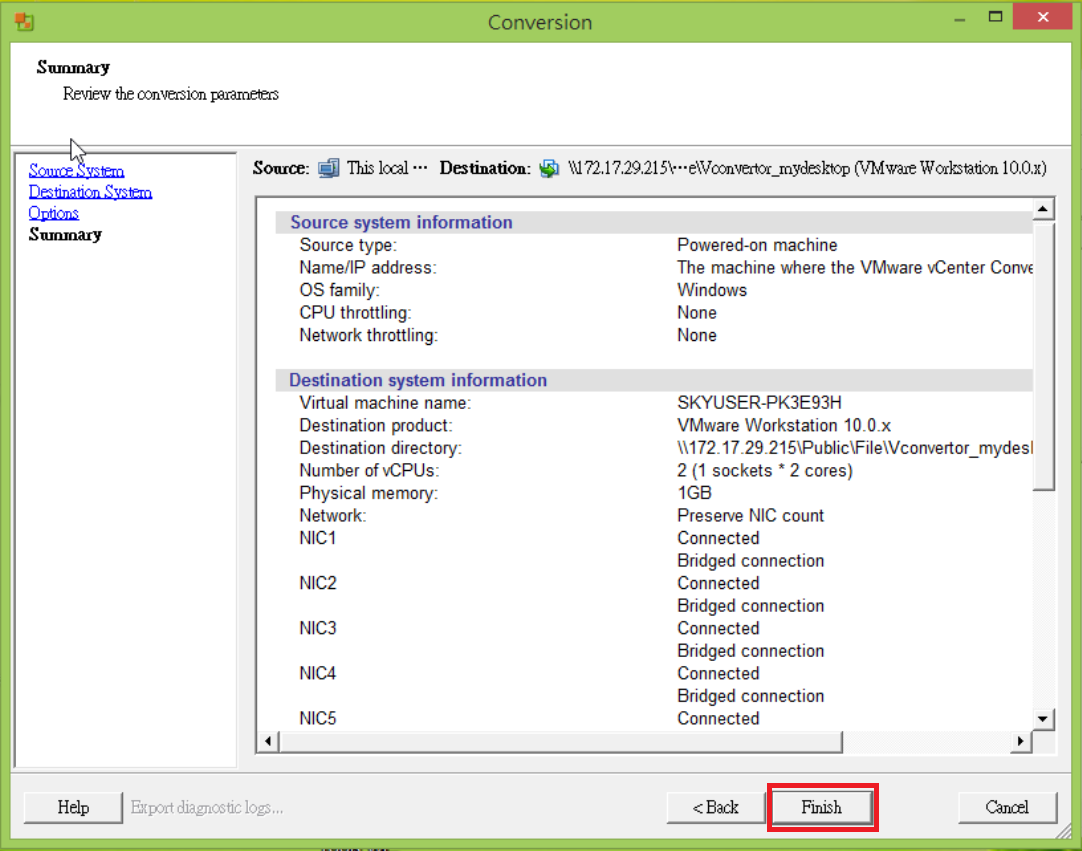The width and height of the screenshot is (1082, 851).
Task: Click the Destination system information header
Action: click(417, 380)
